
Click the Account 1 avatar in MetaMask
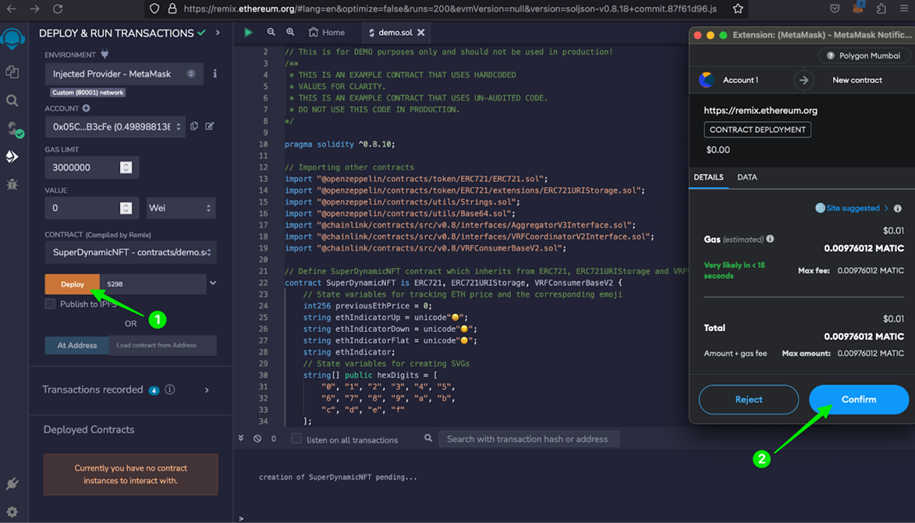coord(707,80)
